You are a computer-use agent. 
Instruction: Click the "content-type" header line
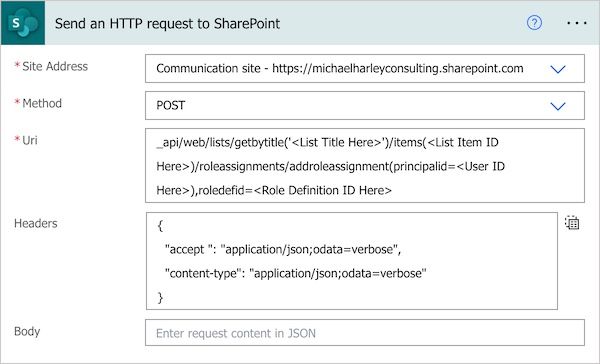point(295,273)
